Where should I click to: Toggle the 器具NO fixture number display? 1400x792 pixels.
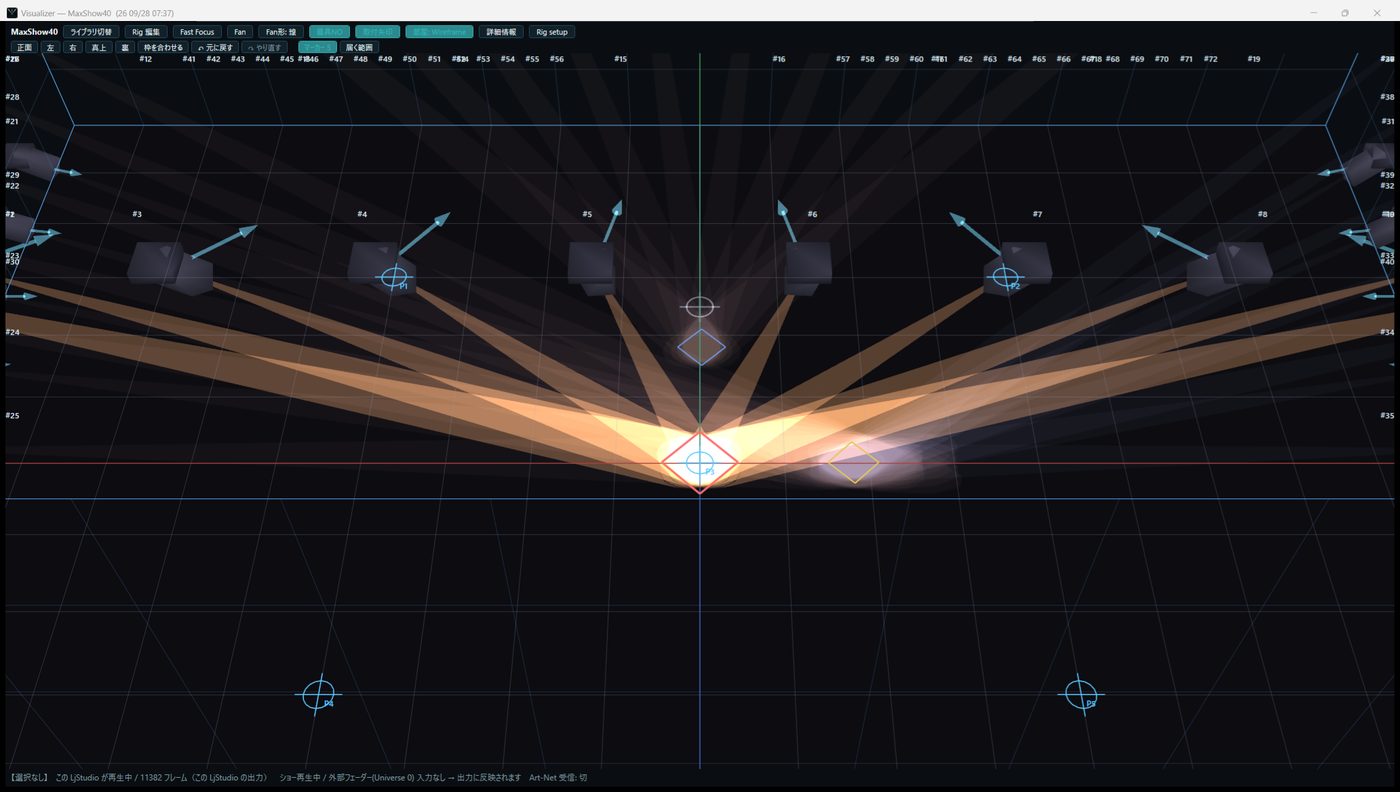[x=329, y=32]
